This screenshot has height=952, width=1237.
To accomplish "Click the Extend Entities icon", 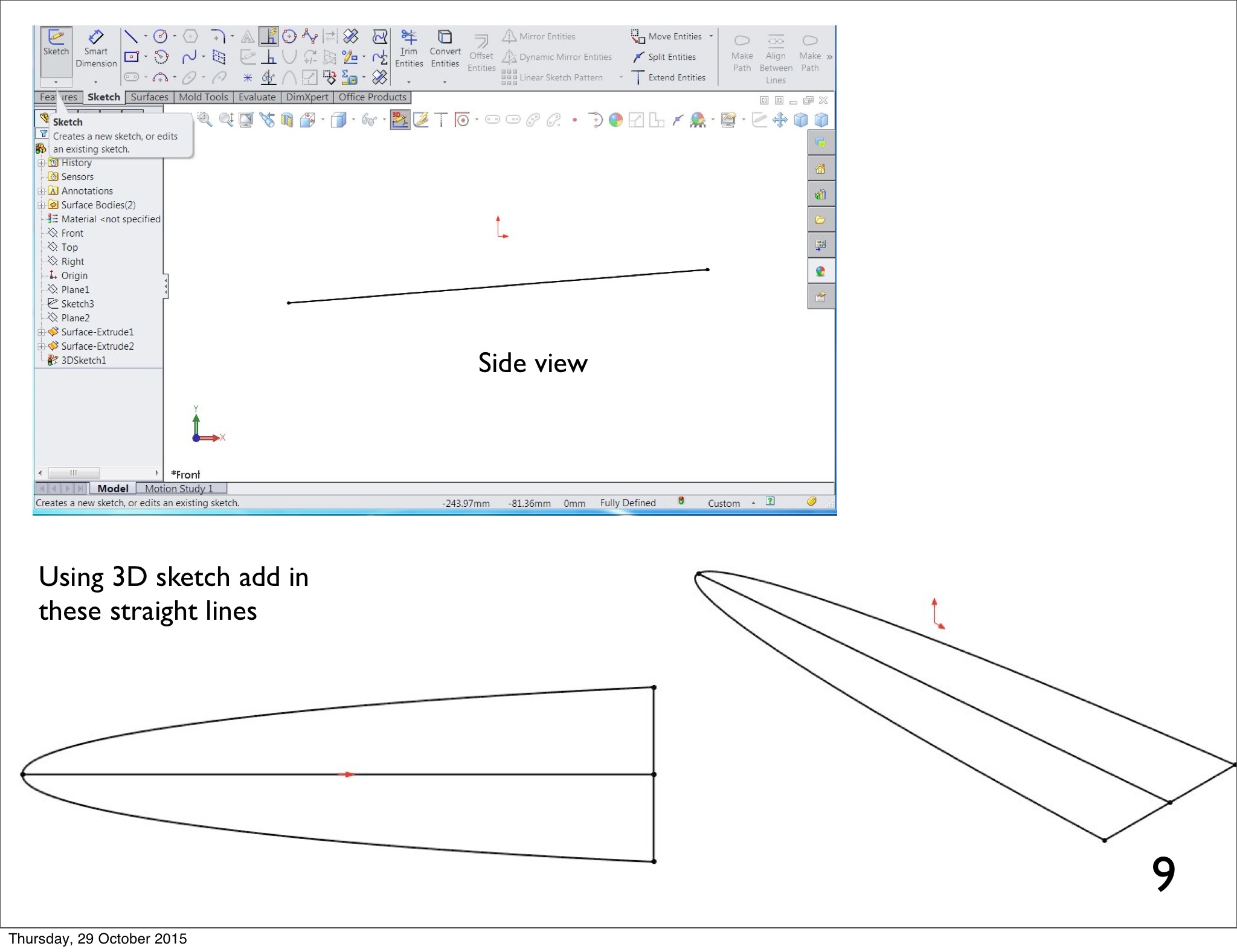I will (638, 77).
